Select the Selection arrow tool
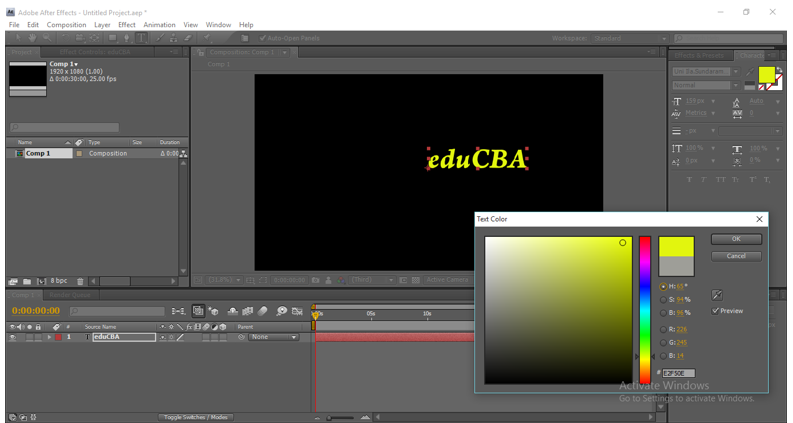The image size is (793, 423). pos(18,38)
